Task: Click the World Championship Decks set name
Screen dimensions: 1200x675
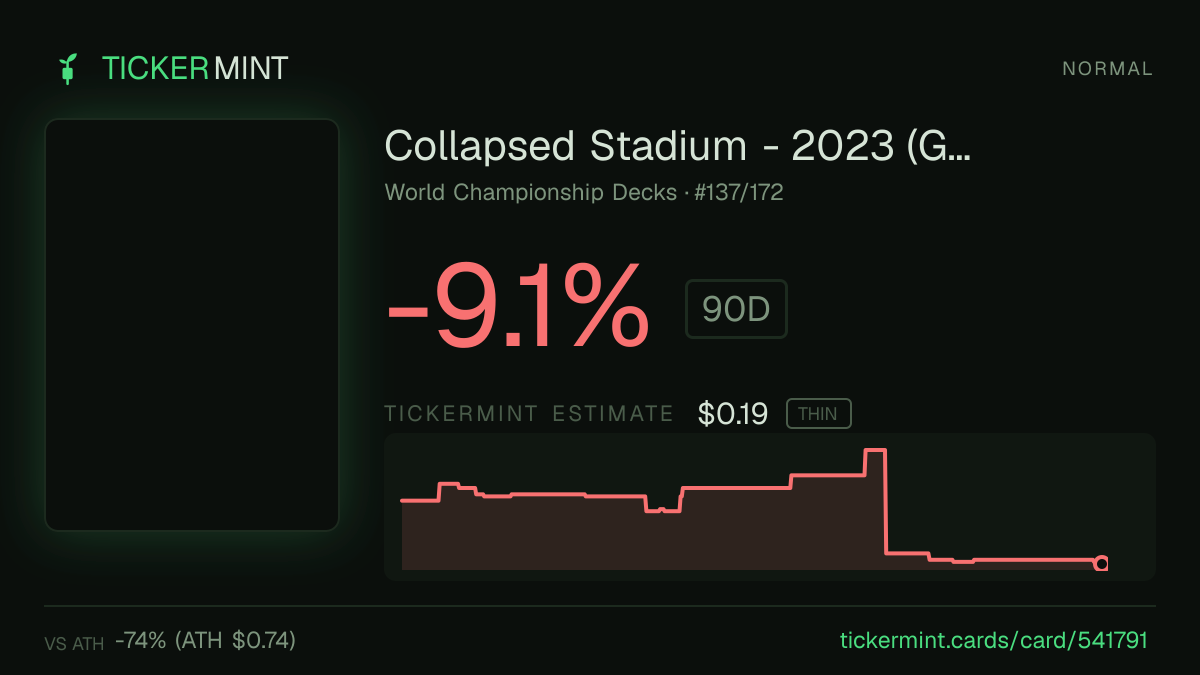Action: [x=530, y=193]
